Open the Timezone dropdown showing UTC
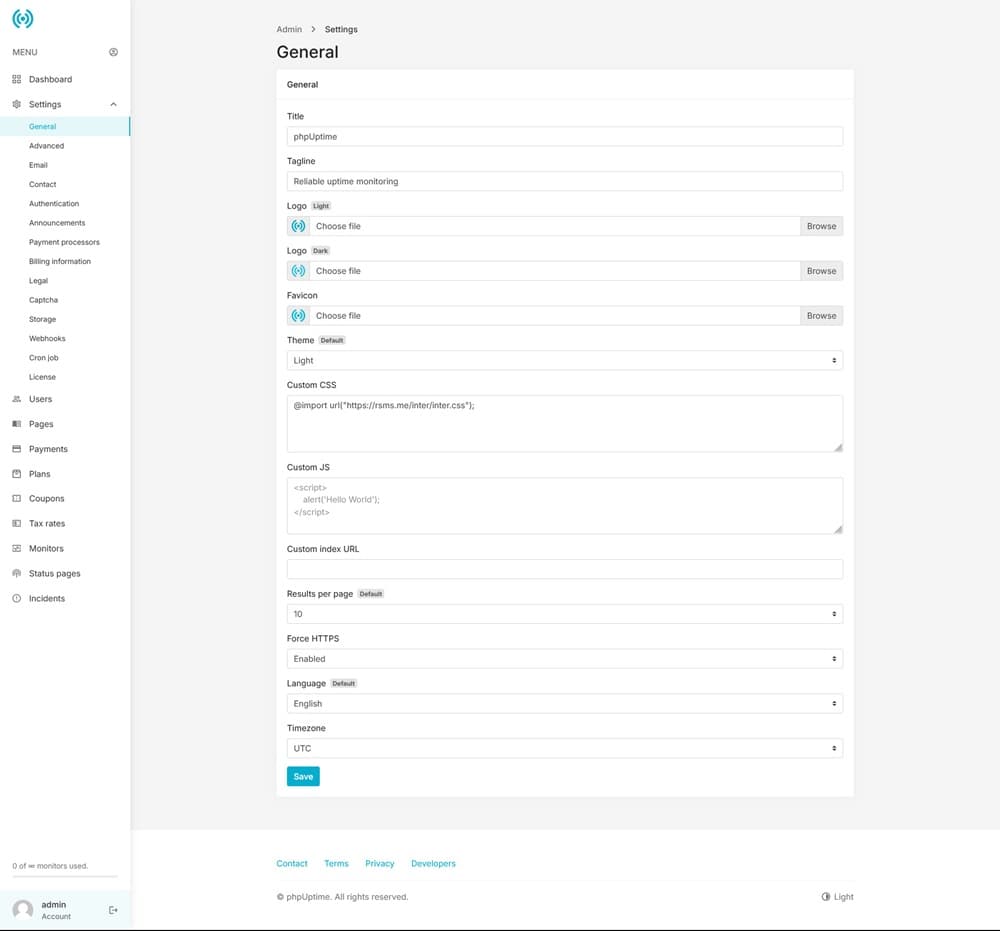 click(x=564, y=748)
